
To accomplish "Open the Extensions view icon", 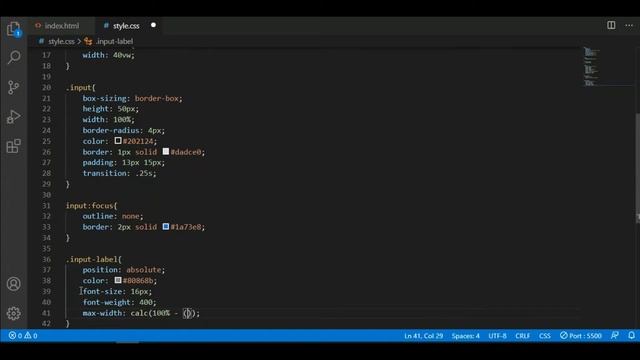I will (13, 146).
